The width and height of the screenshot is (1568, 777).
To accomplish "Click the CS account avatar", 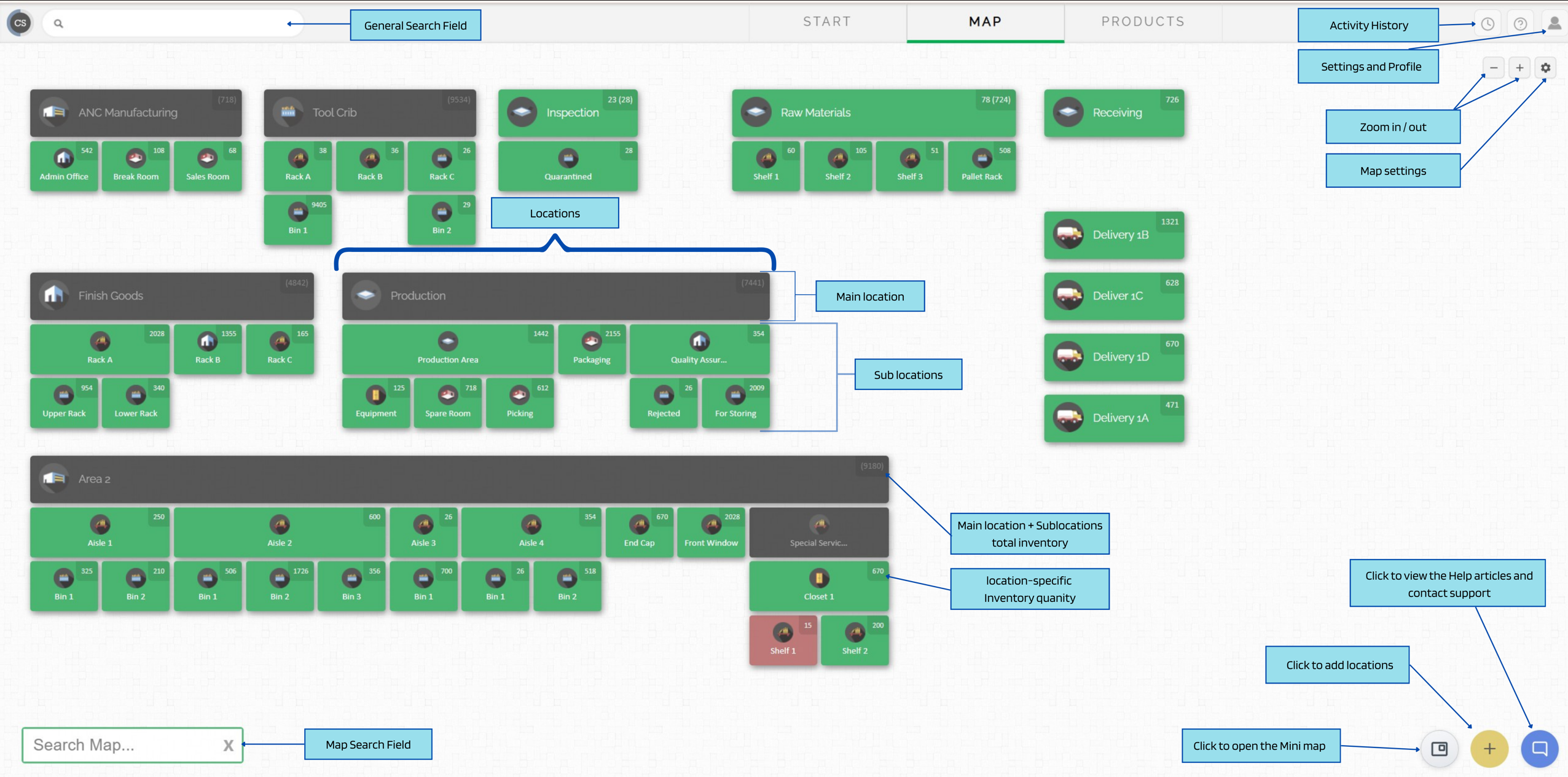I will tap(20, 23).
